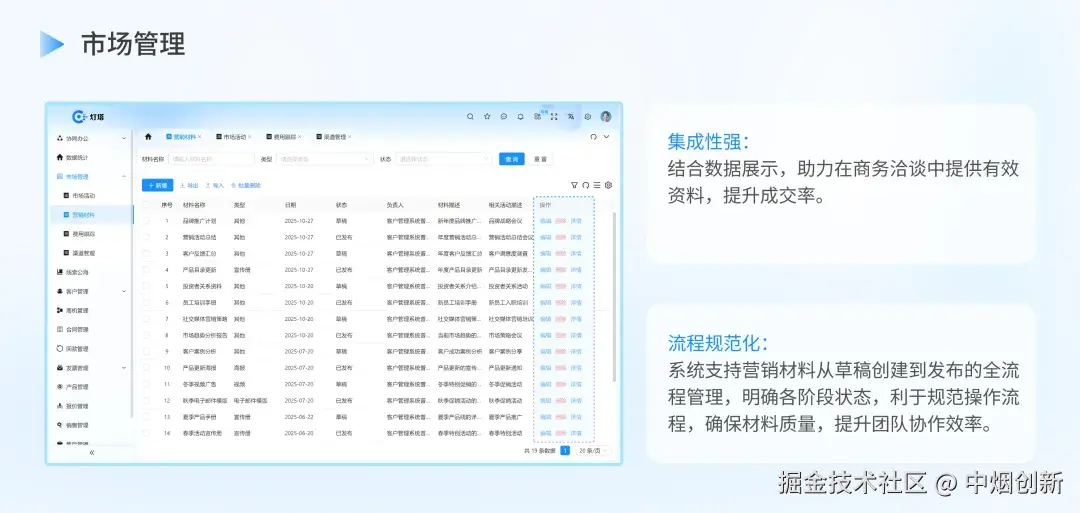
Task: Click the table density lines icon
Action: coord(596,185)
